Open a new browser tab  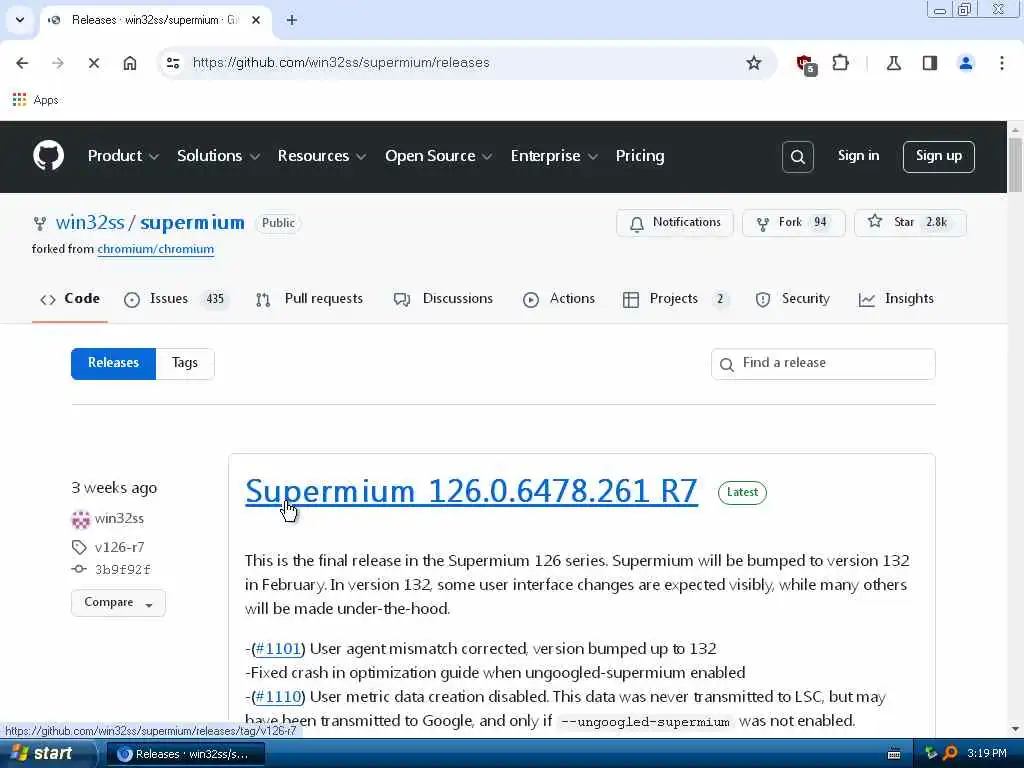pos(292,20)
